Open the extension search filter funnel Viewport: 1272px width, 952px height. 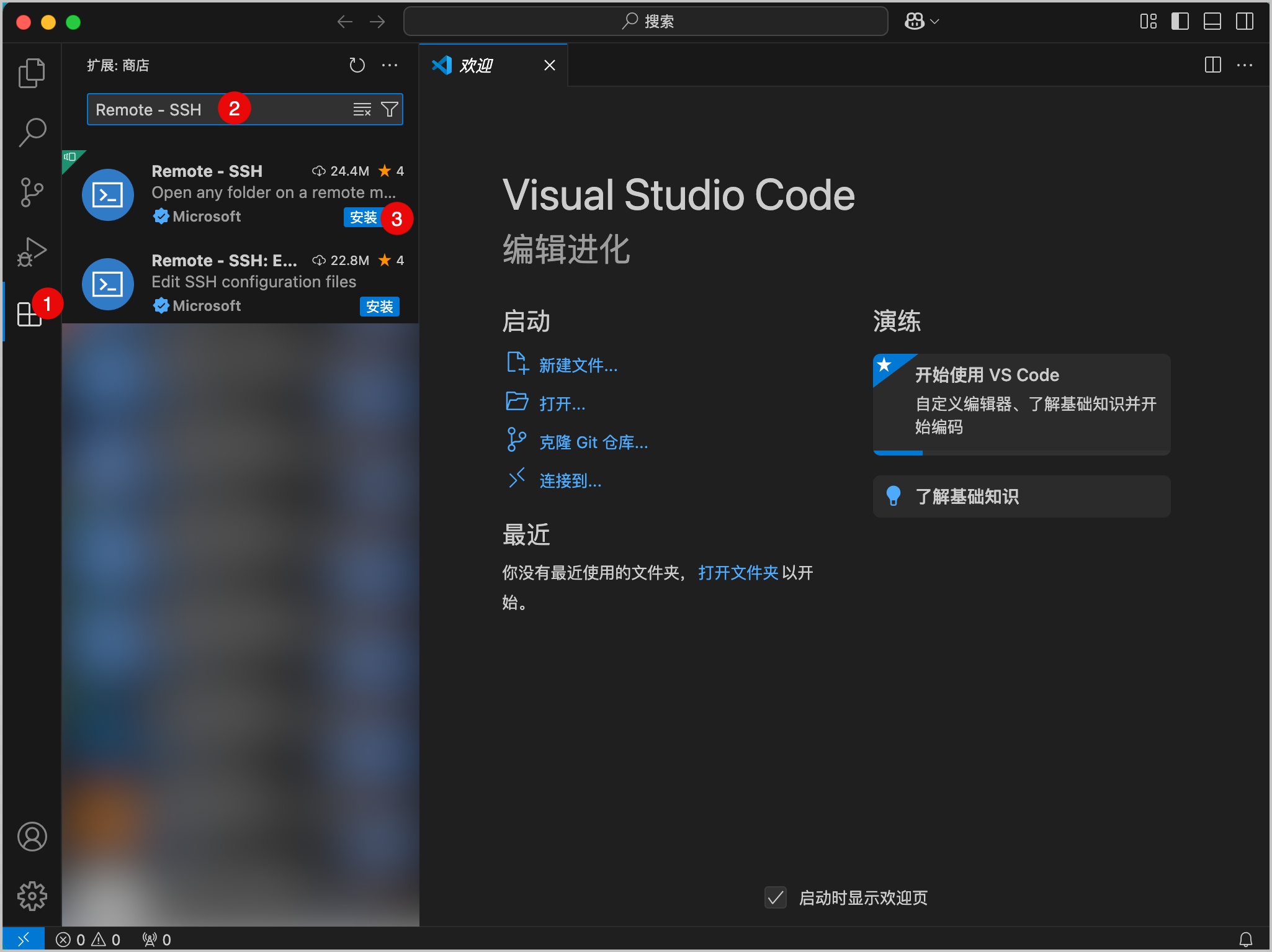tap(390, 110)
